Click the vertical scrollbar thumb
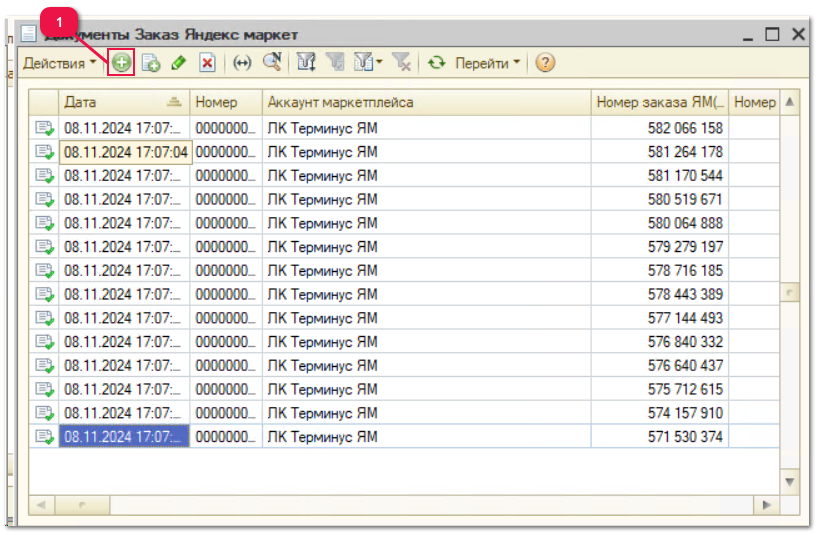This screenshot has width=818, height=535. click(x=789, y=293)
